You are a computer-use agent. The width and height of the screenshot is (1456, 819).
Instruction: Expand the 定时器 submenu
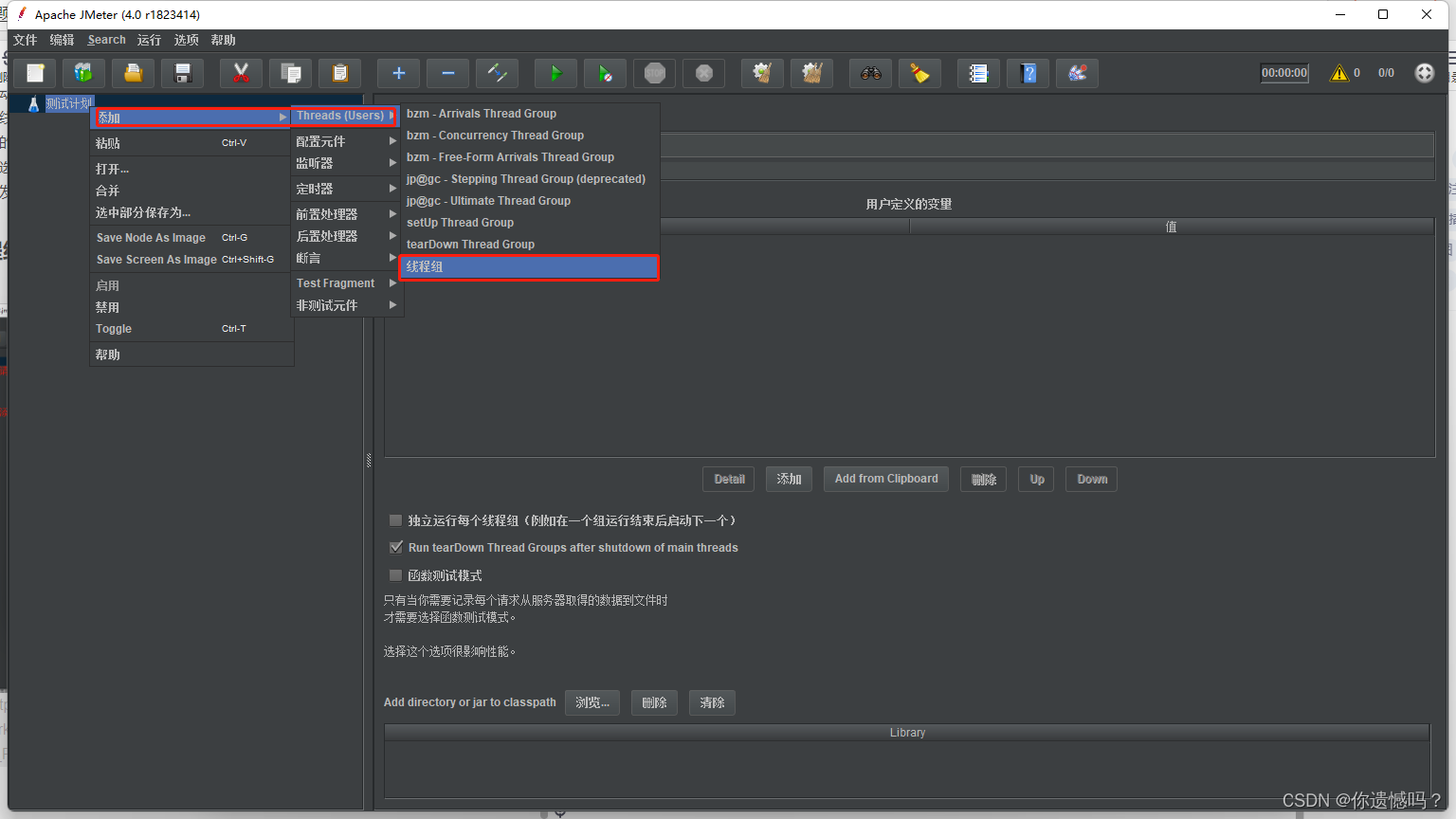tap(347, 189)
